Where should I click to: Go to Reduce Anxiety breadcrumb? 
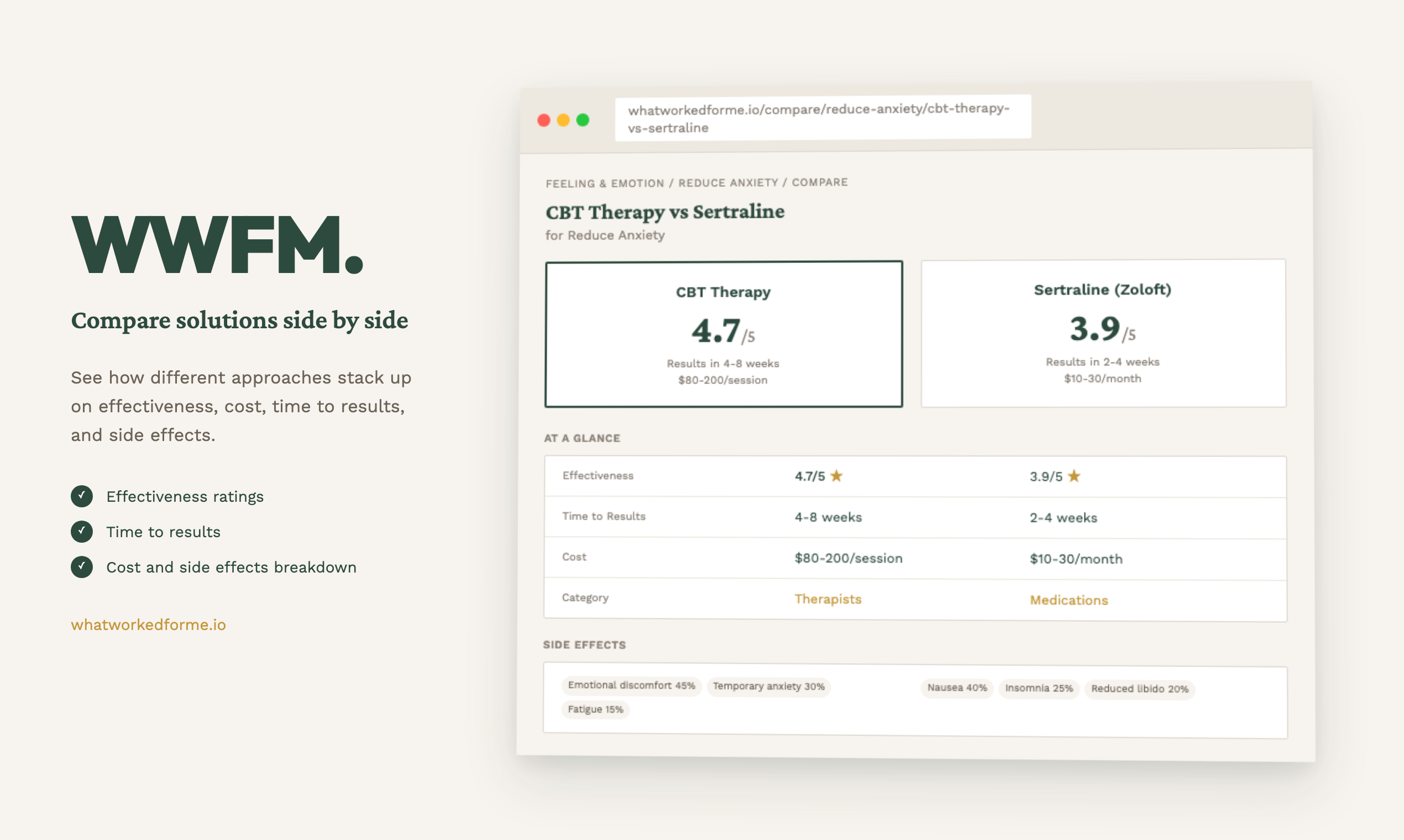728,183
